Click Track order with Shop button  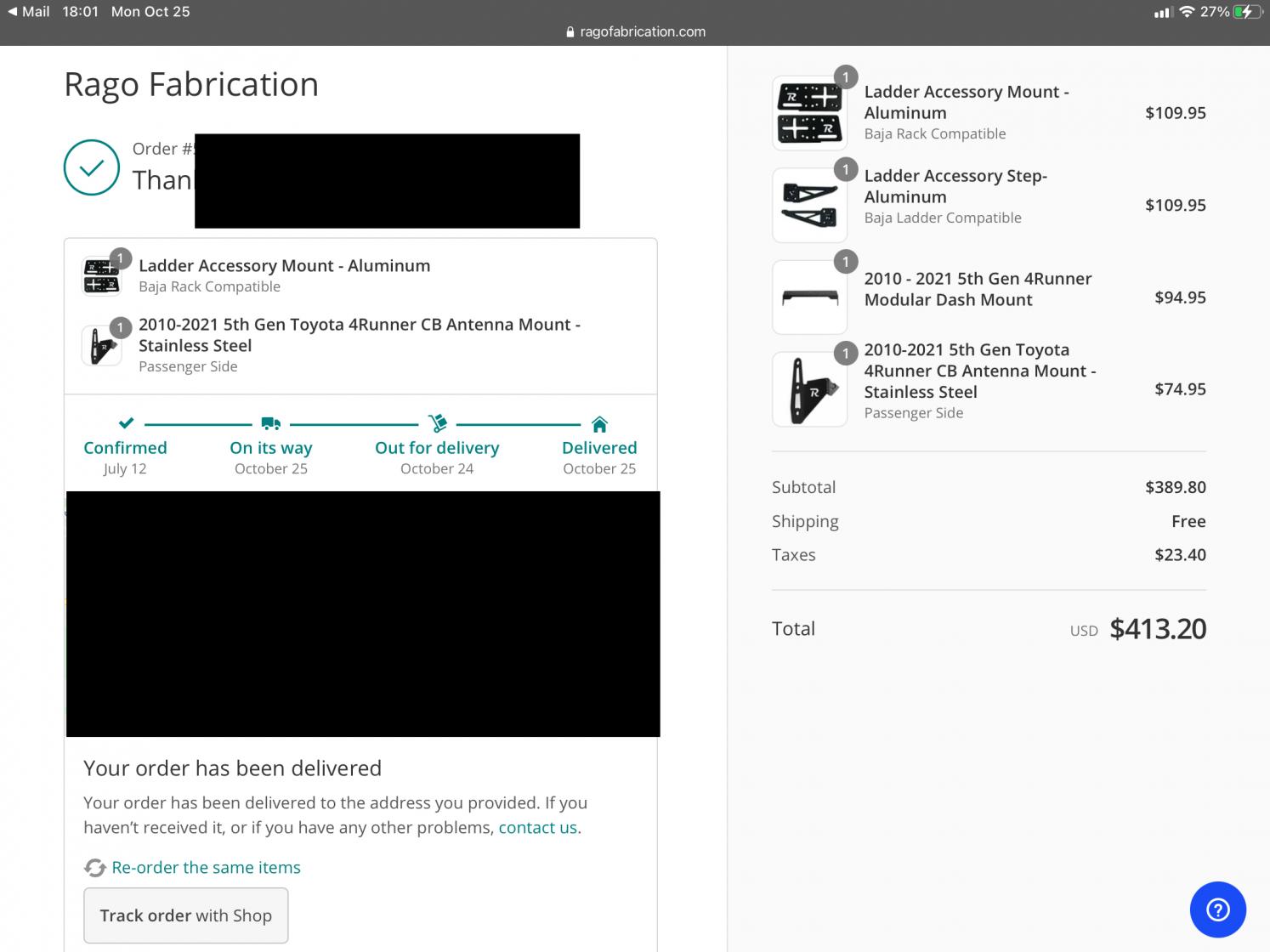click(185, 915)
